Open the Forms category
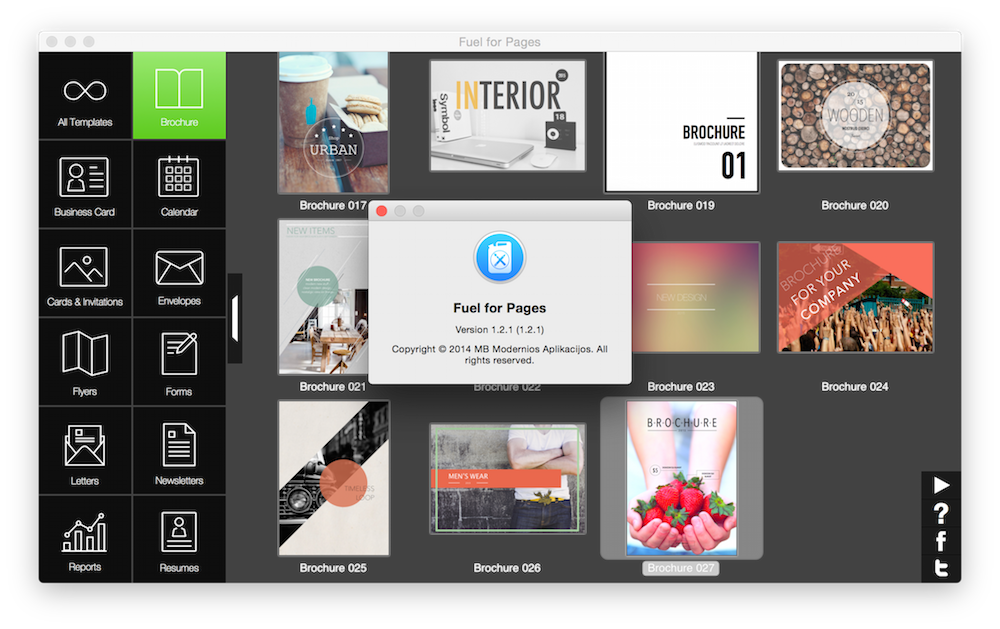The width and height of the screenshot is (1000, 629). 179,362
